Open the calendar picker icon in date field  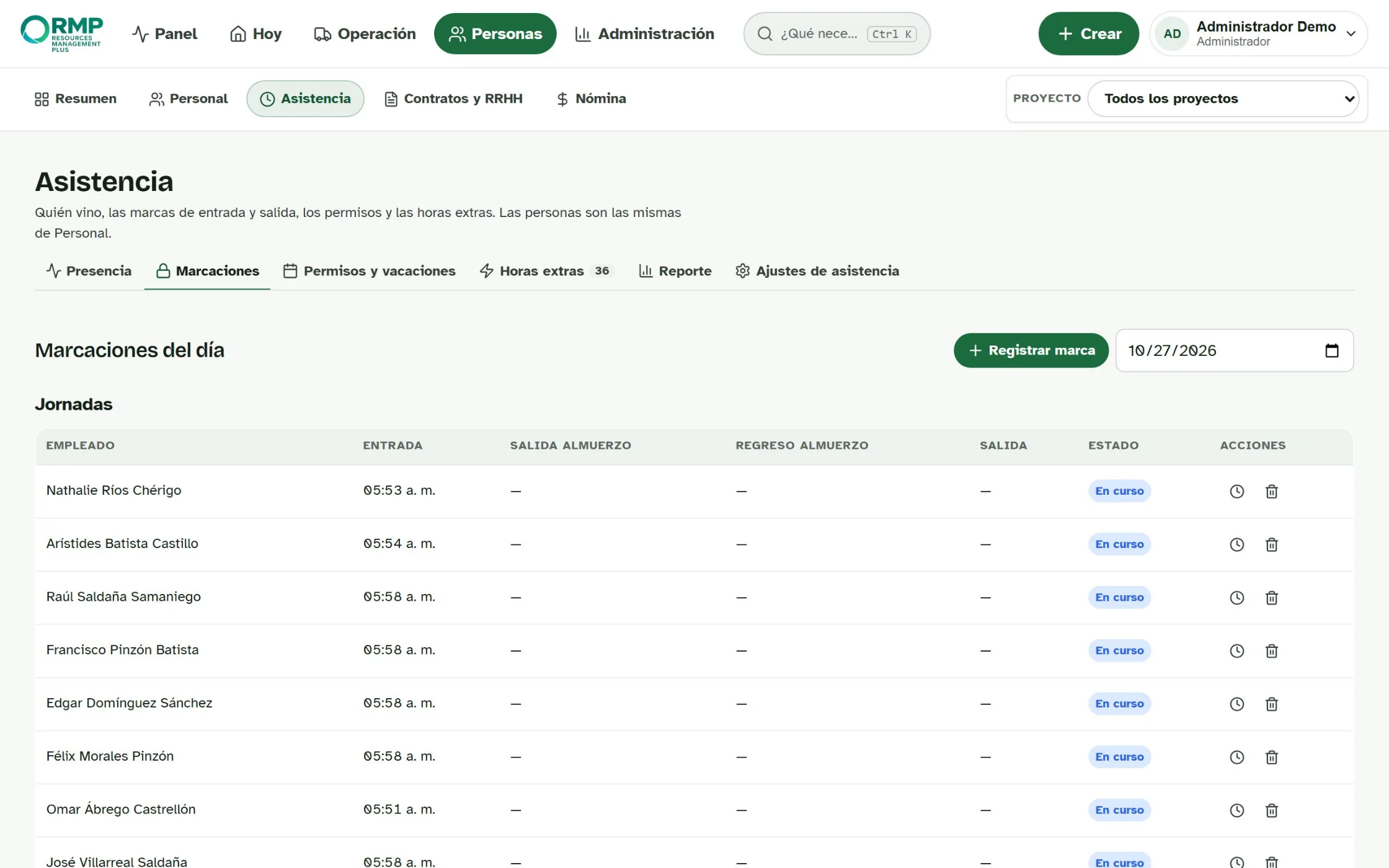[1331, 350]
